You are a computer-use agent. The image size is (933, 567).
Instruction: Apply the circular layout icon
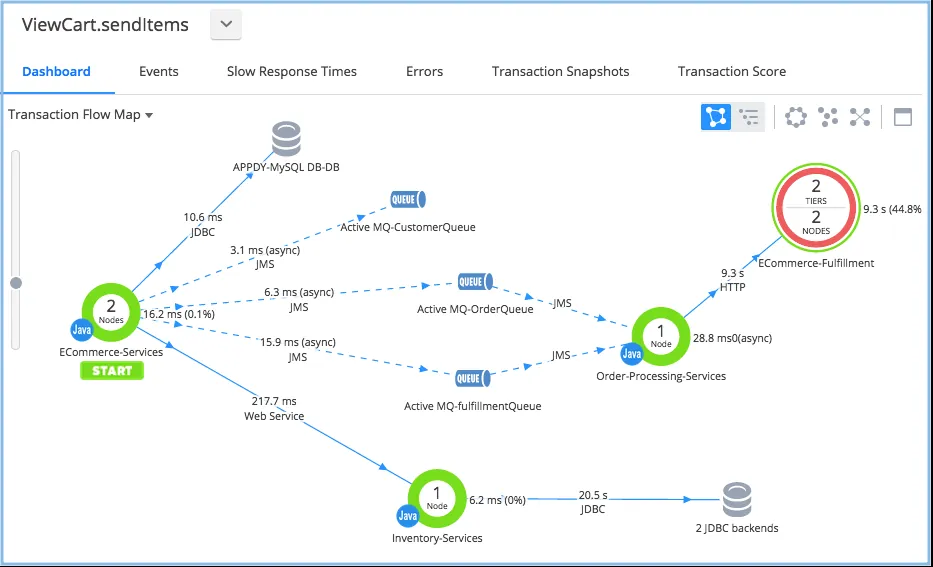point(796,117)
